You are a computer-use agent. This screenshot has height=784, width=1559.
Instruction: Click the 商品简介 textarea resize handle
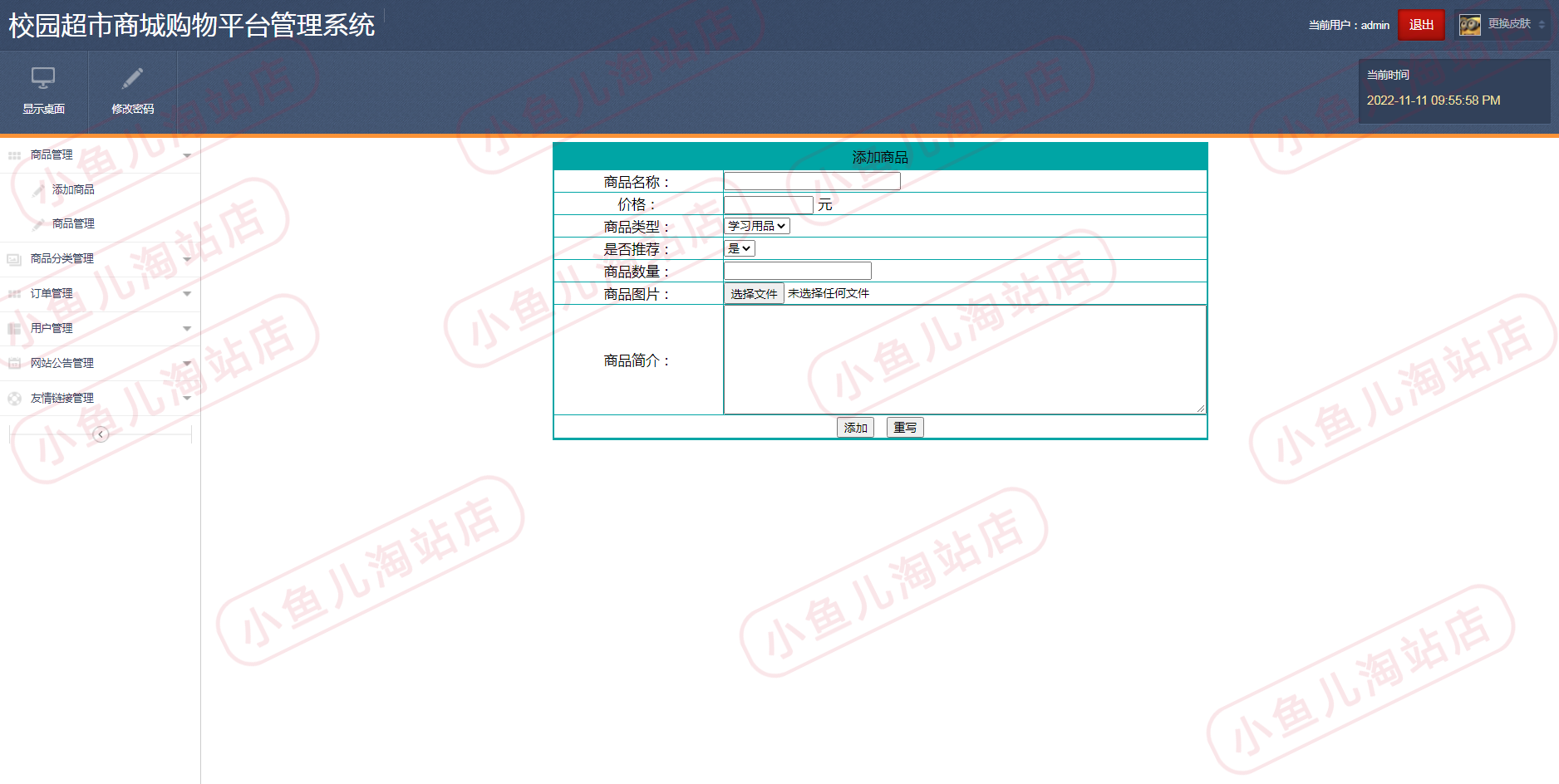click(x=1201, y=408)
